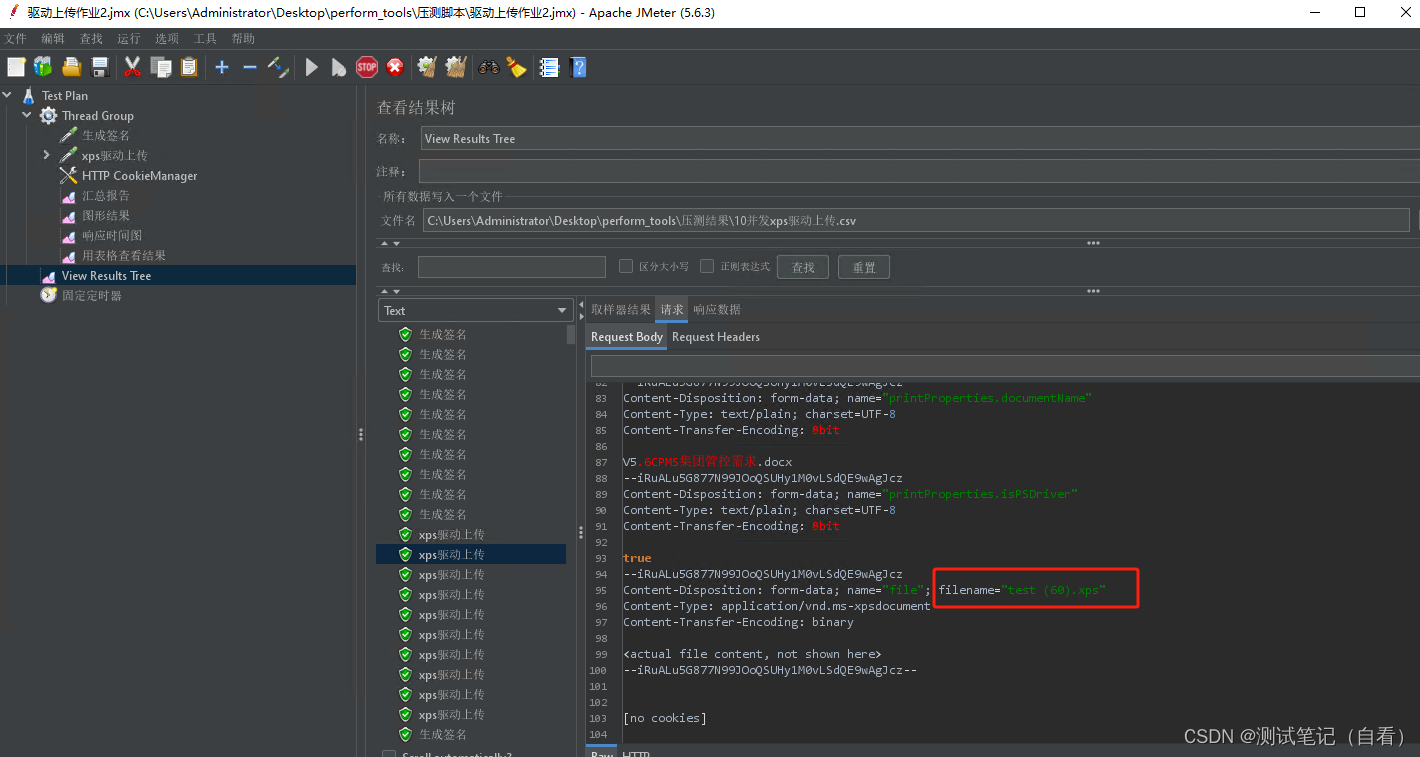
Task: Switch to the 请求 tab
Action: 672,309
